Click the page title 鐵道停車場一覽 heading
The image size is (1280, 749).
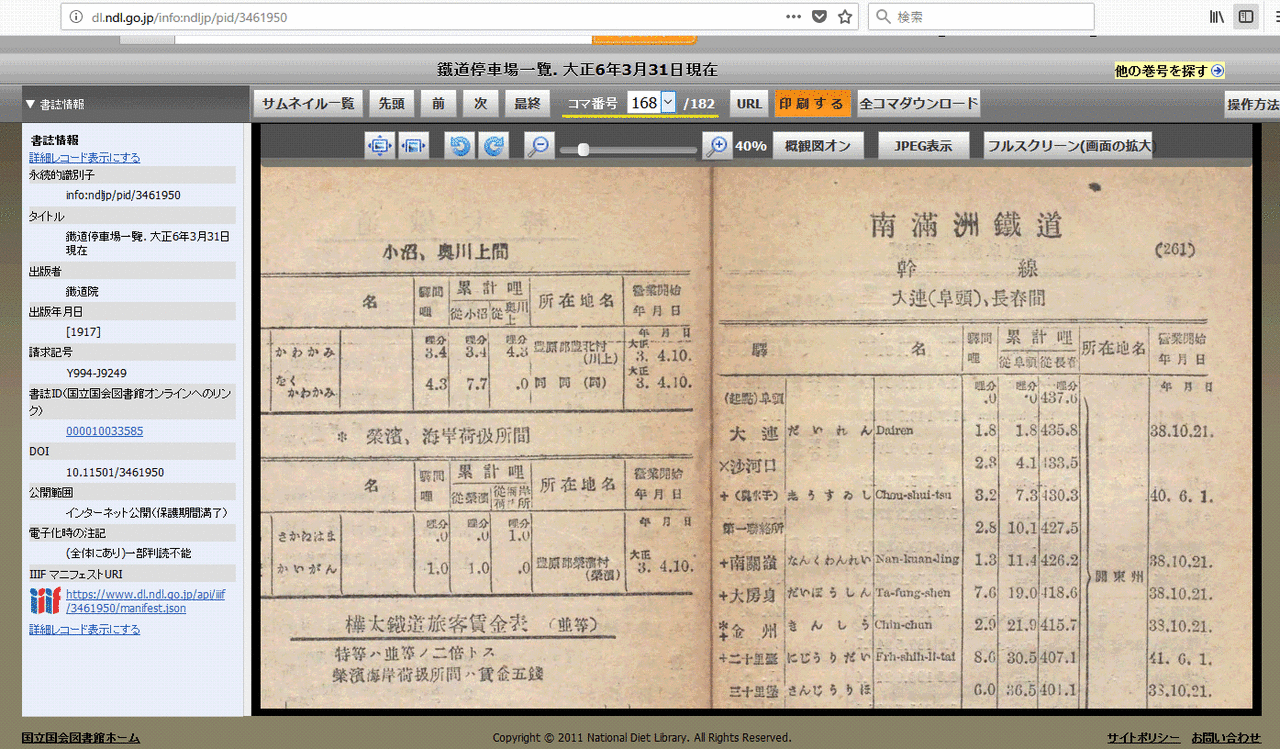click(577, 70)
